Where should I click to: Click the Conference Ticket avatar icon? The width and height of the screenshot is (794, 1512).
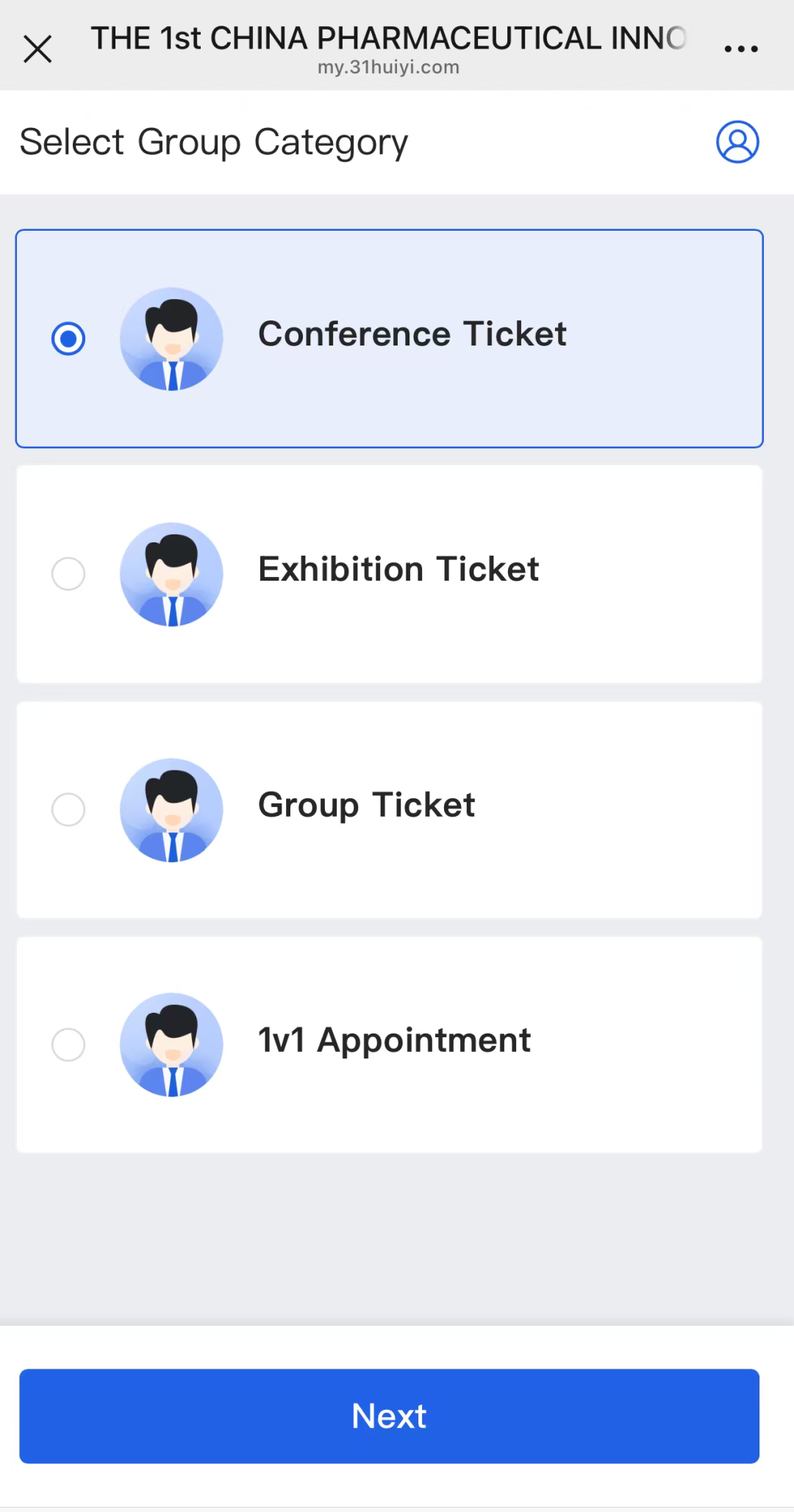[x=172, y=339]
